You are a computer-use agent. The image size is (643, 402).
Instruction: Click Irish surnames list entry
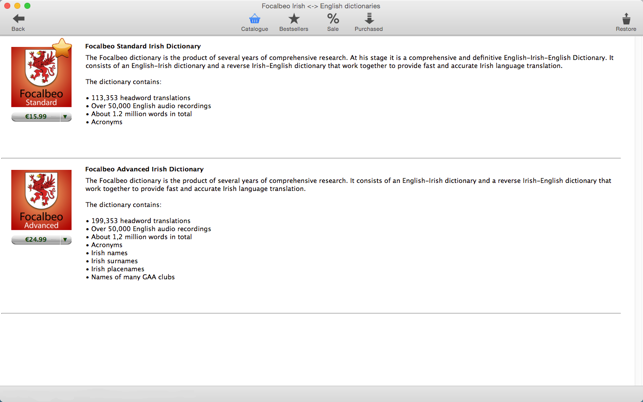click(x=112, y=261)
